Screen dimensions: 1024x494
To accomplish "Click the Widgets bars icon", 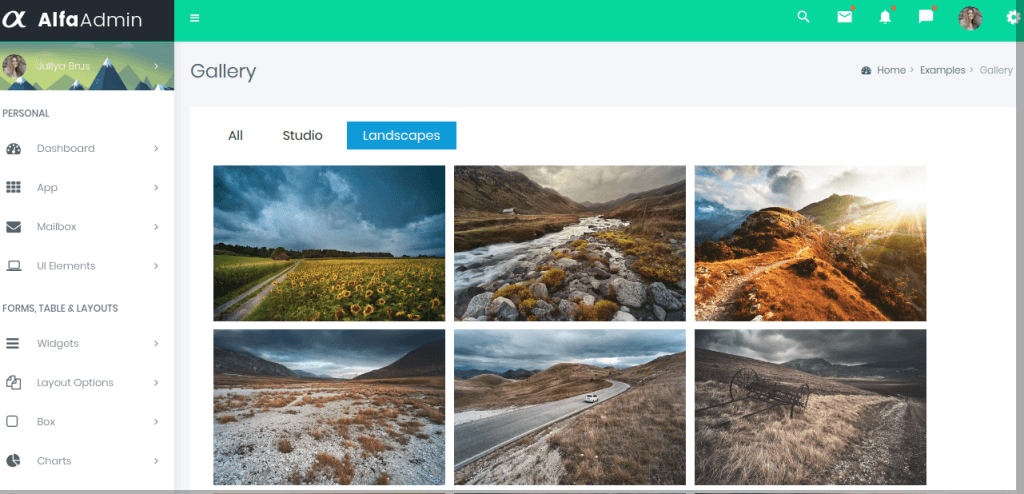I will coord(12,344).
